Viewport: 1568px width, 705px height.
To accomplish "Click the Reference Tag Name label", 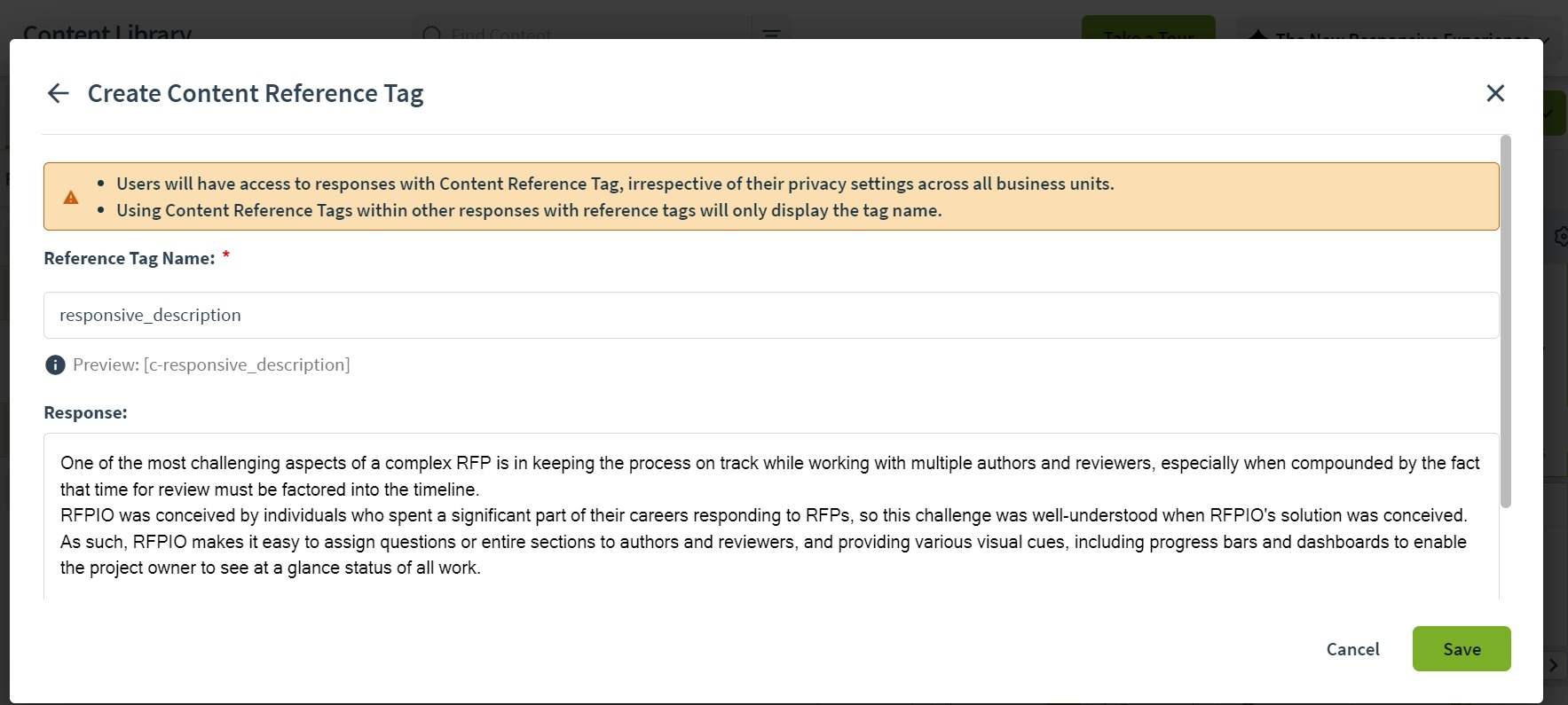I will 130,258.
